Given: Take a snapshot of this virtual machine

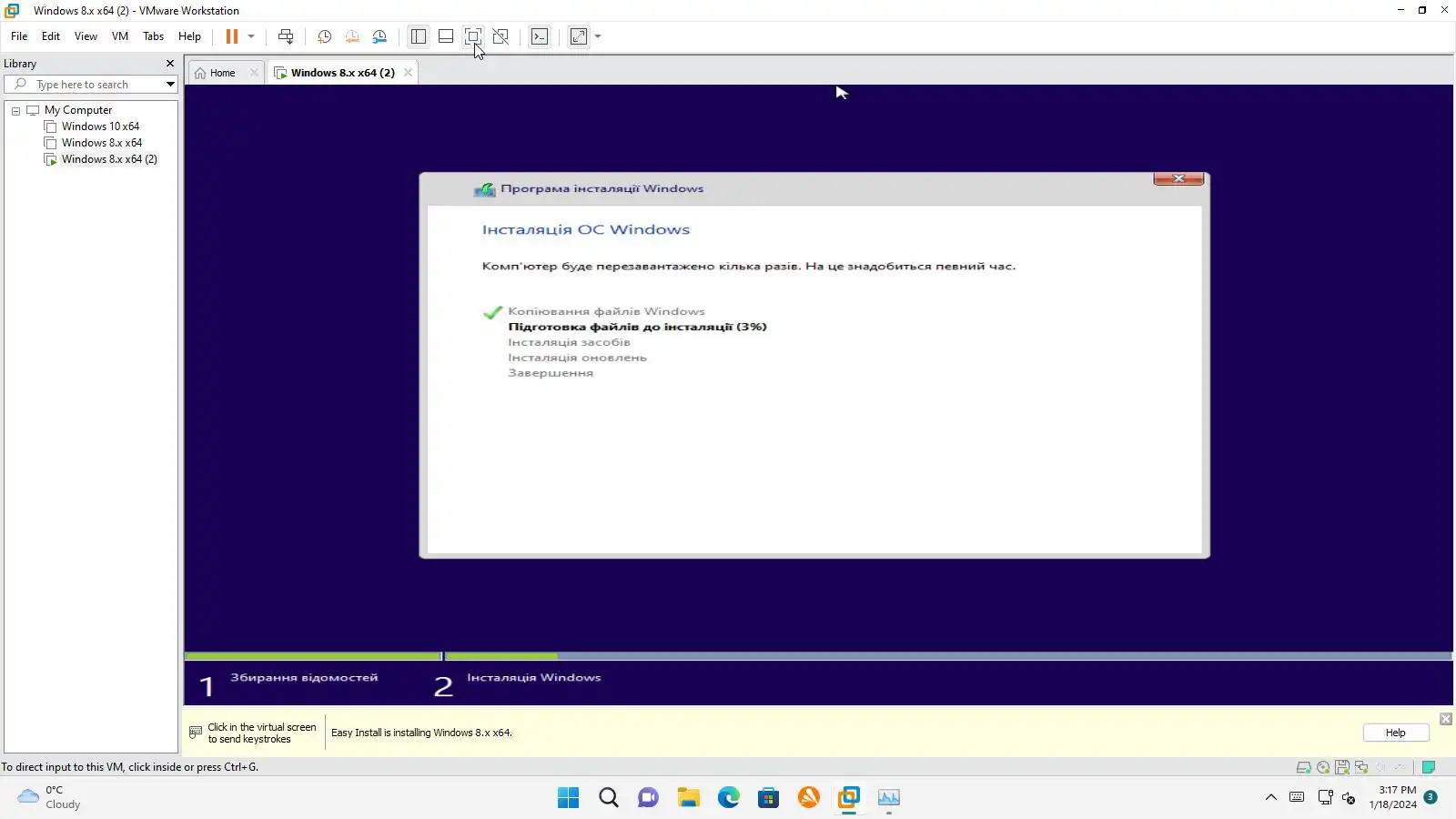Looking at the screenshot, I should (x=324, y=36).
